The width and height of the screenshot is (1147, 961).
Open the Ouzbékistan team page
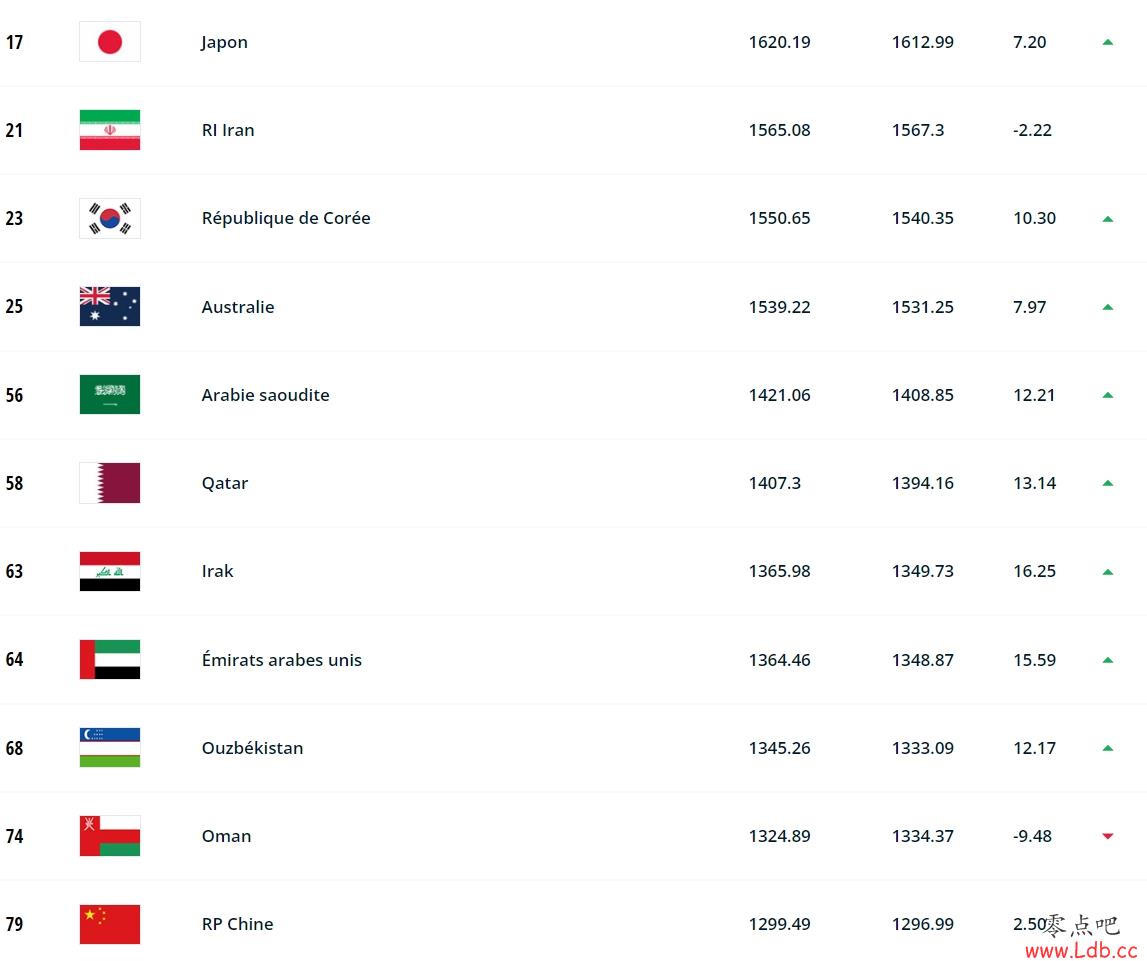coord(252,747)
